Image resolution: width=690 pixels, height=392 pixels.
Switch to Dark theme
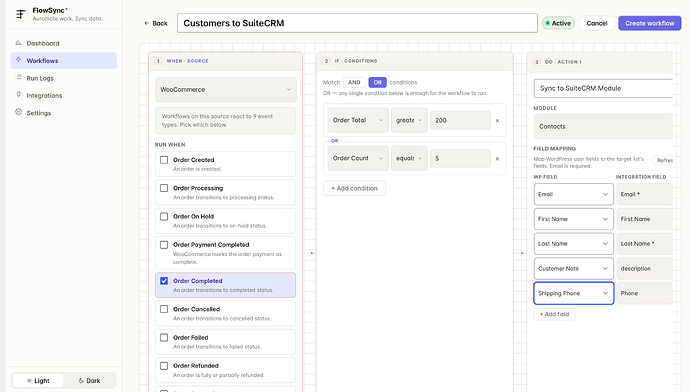point(89,381)
